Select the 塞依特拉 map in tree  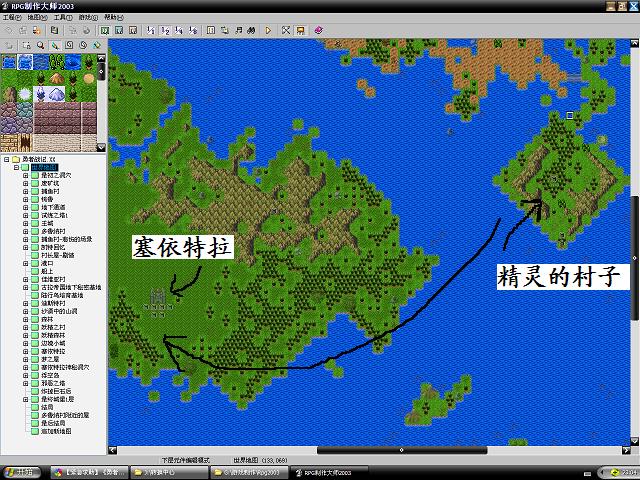coord(53,351)
